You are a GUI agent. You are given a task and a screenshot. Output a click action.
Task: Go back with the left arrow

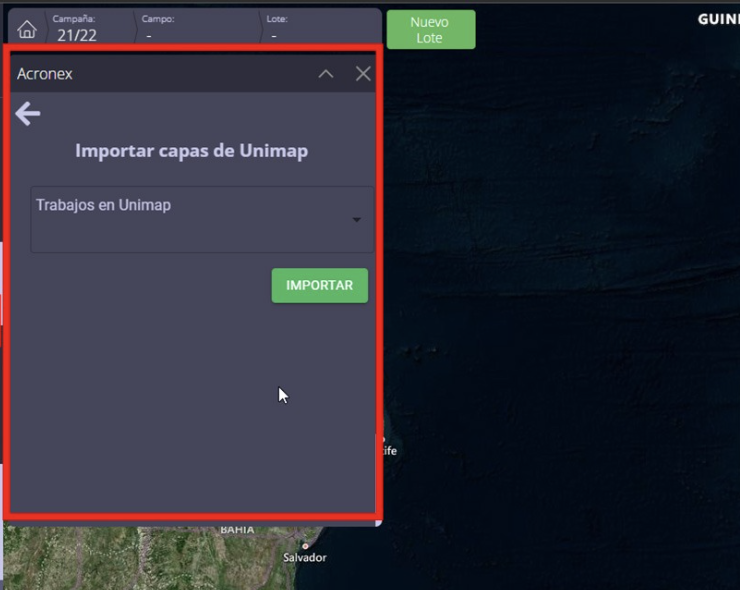pos(28,114)
